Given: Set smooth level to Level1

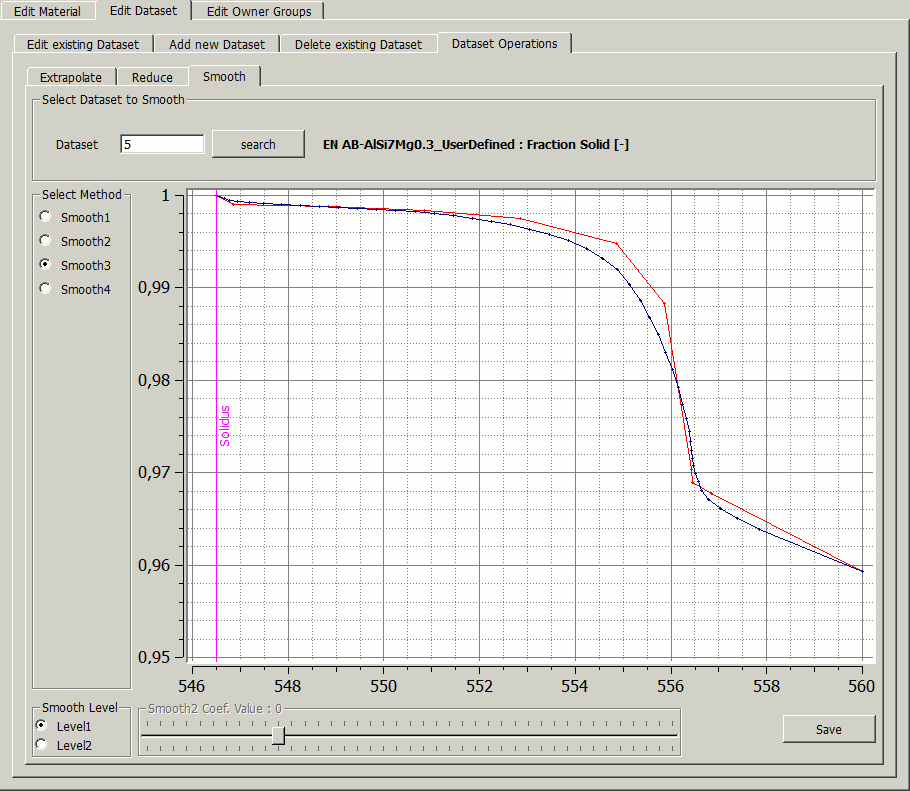Looking at the screenshot, I should (x=41, y=726).
